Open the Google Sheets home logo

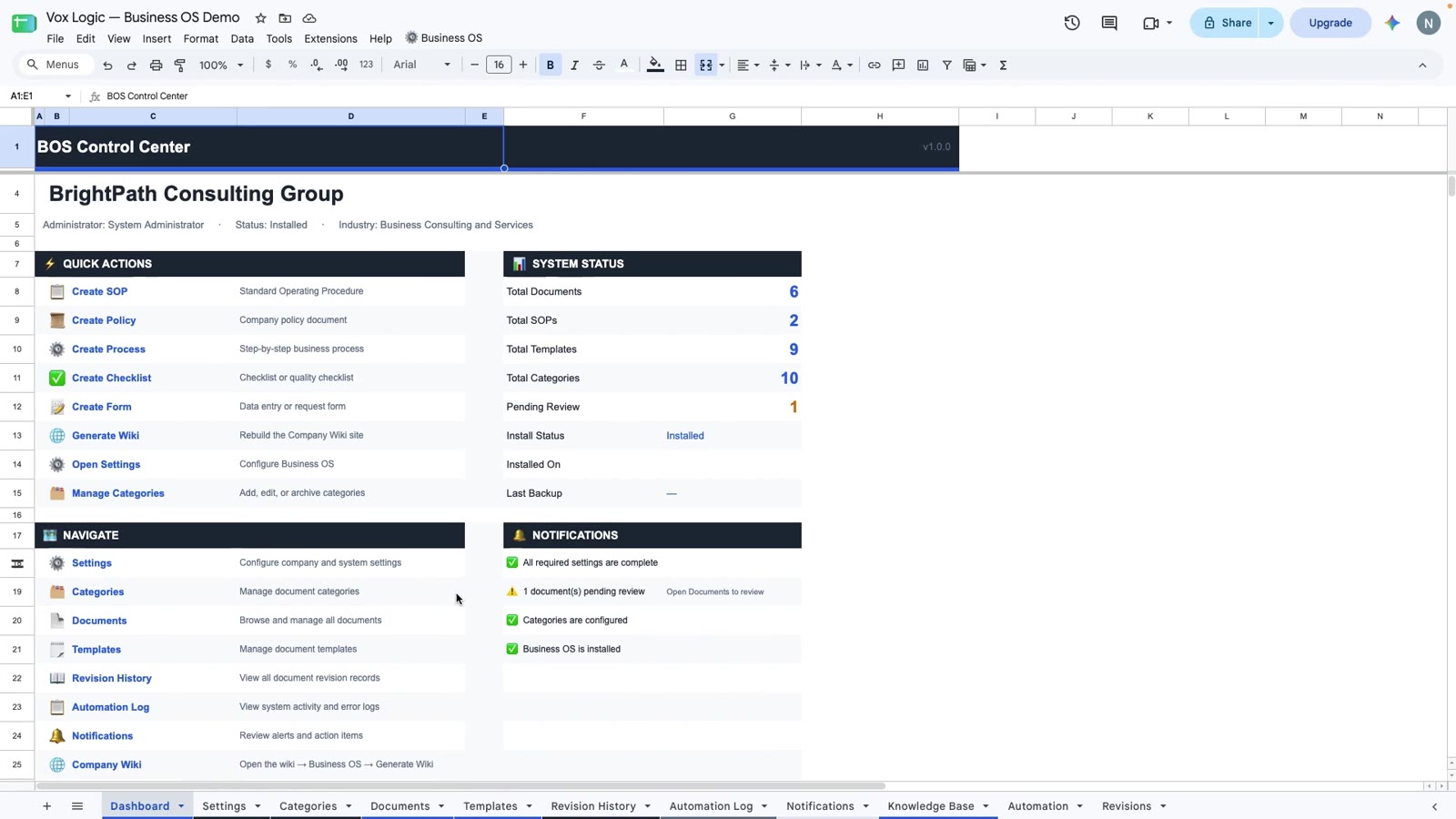pyautogui.click(x=24, y=24)
